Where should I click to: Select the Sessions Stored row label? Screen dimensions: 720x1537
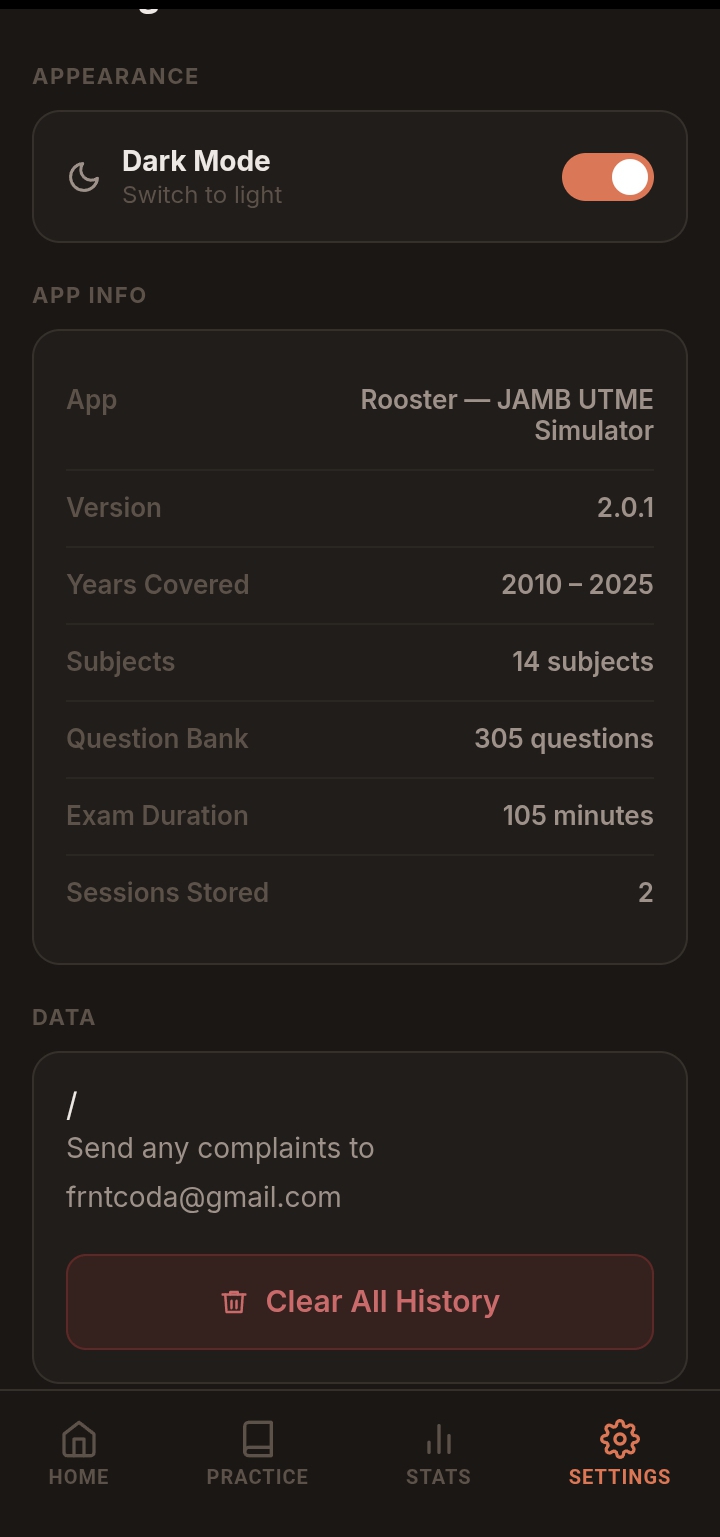(167, 893)
